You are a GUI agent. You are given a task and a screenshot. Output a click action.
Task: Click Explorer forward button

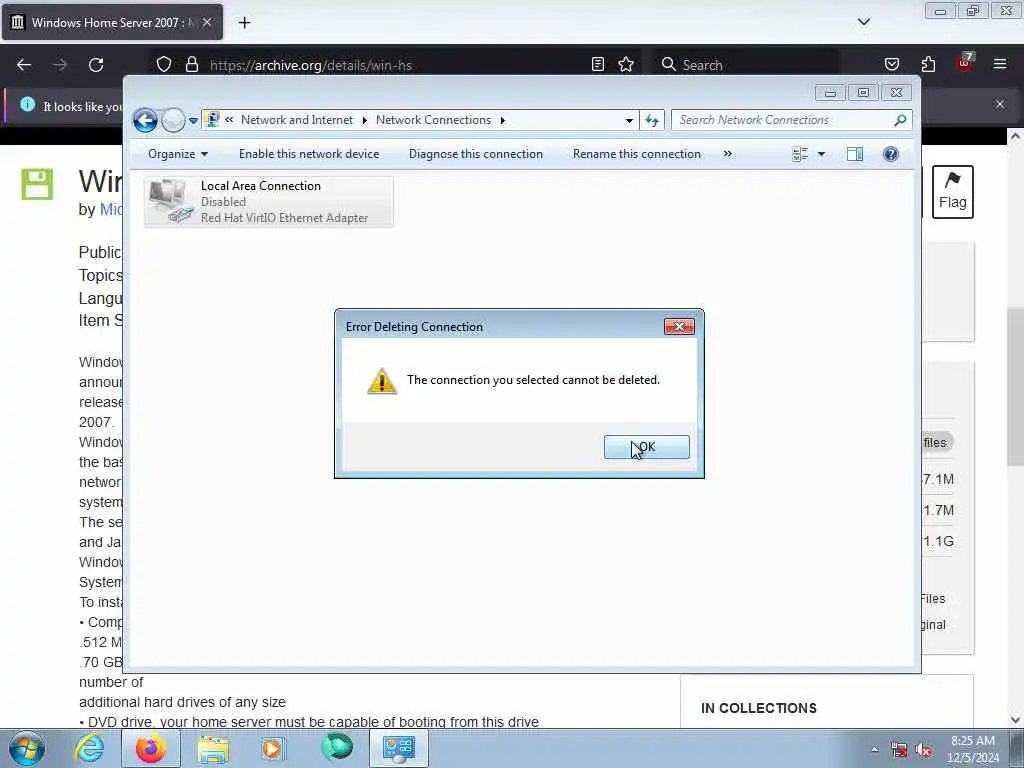click(173, 120)
